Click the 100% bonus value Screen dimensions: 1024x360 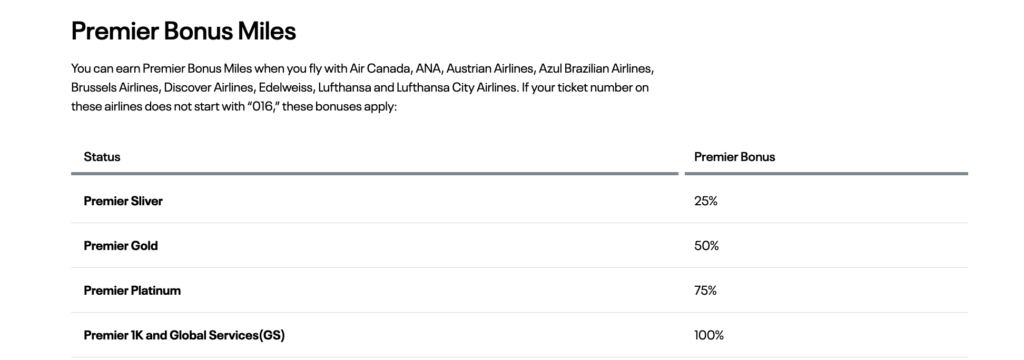click(709, 335)
